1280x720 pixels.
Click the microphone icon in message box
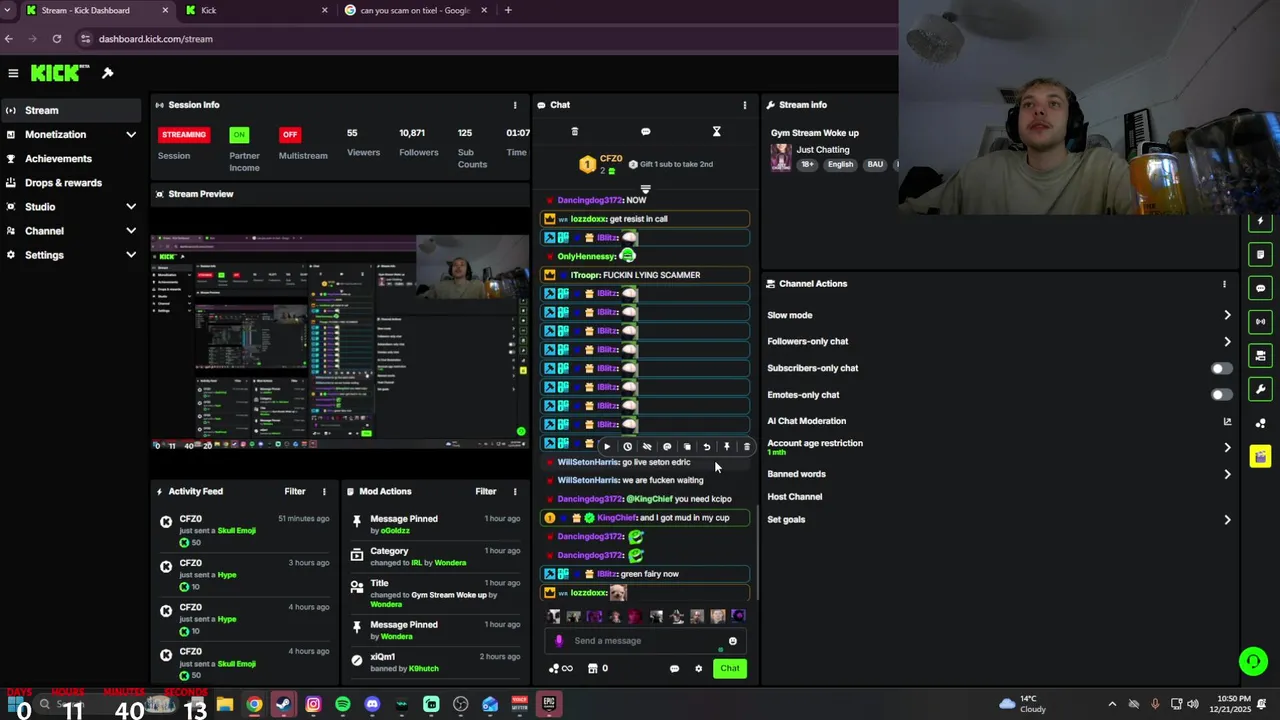559,641
